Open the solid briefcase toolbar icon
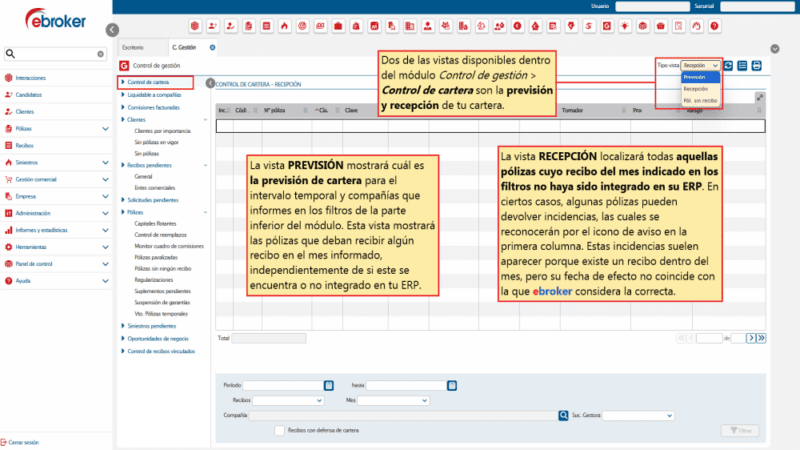The image size is (800, 450). (338, 26)
